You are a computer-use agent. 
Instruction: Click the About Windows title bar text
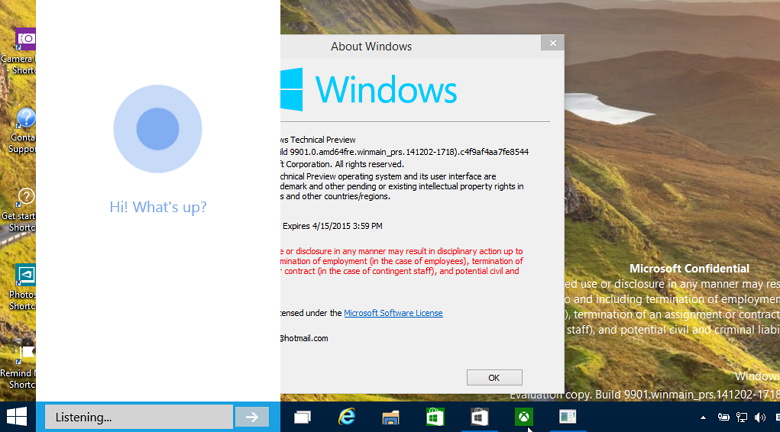(371, 46)
